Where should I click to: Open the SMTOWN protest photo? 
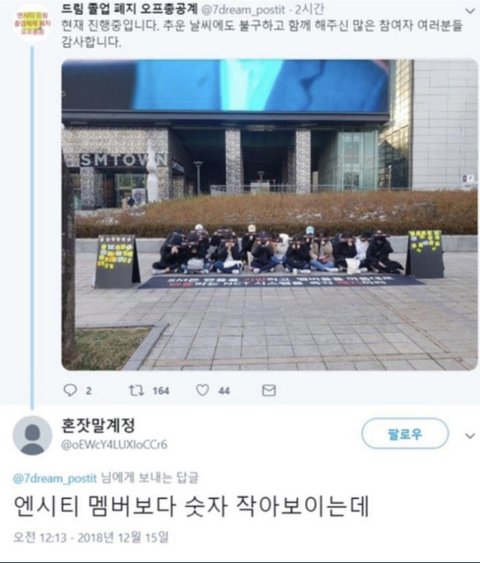pyautogui.click(x=270, y=215)
